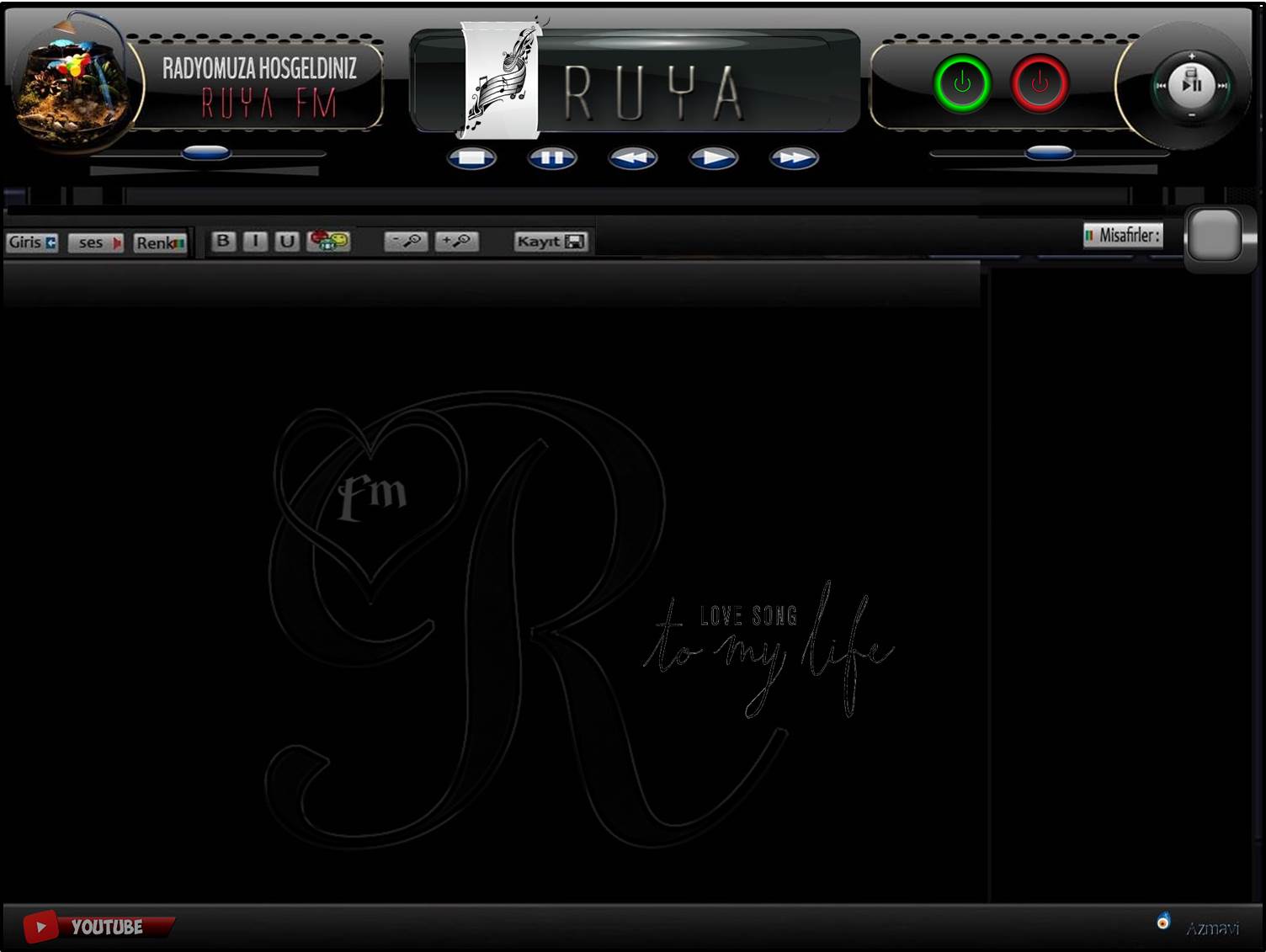This screenshot has height=952, width=1266.
Task: Adjust the right blue slider knob
Action: pyautogui.click(x=1049, y=152)
